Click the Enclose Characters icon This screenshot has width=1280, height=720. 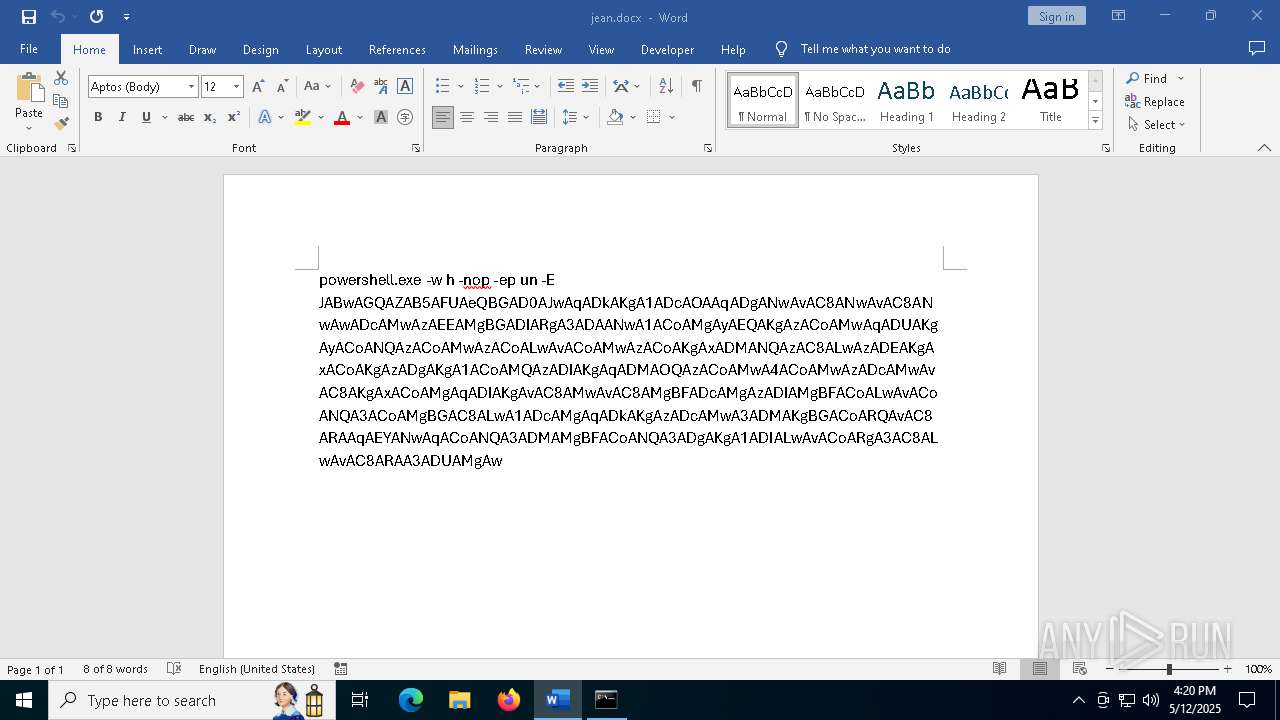[x=405, y=118]
